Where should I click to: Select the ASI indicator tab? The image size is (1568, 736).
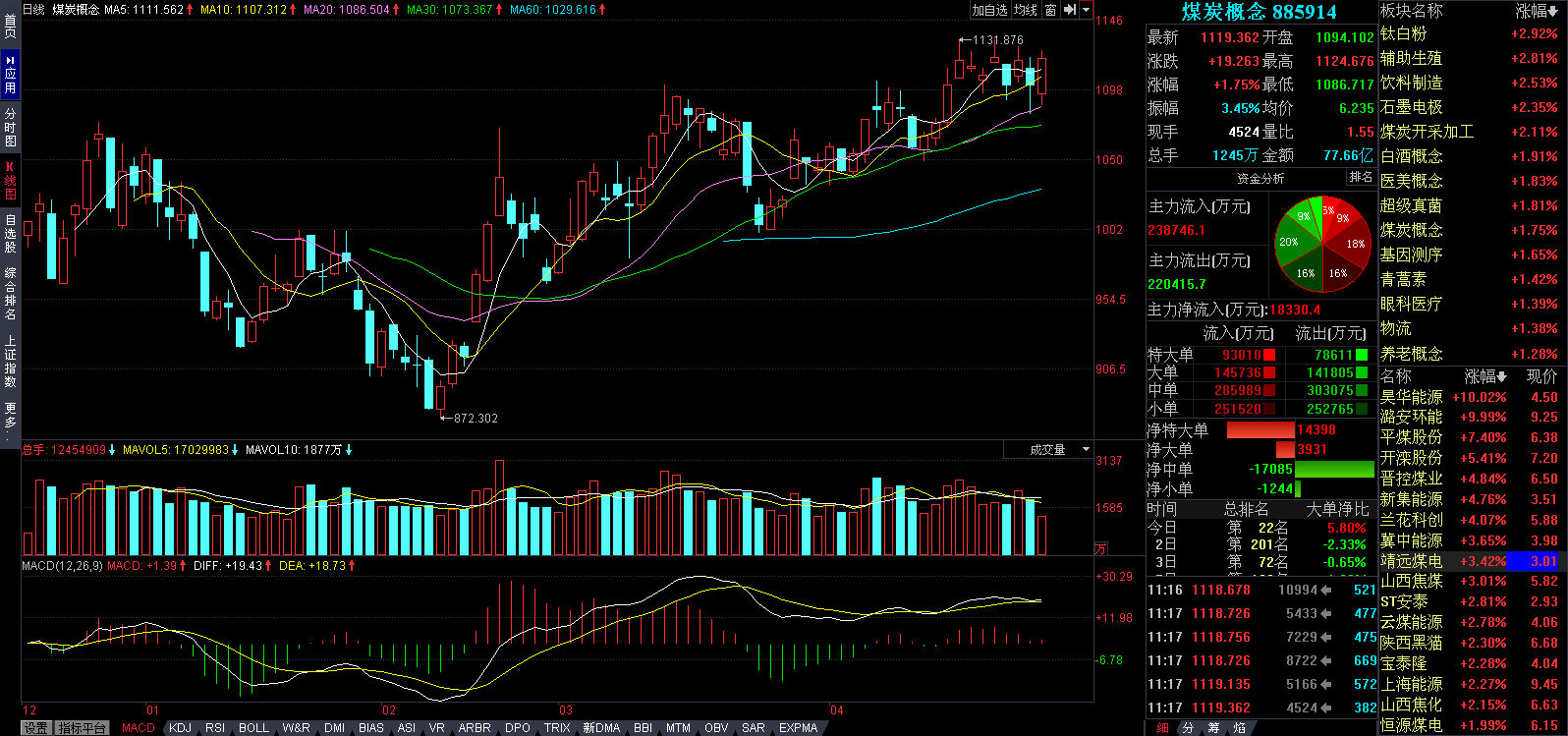pos(406,728)
